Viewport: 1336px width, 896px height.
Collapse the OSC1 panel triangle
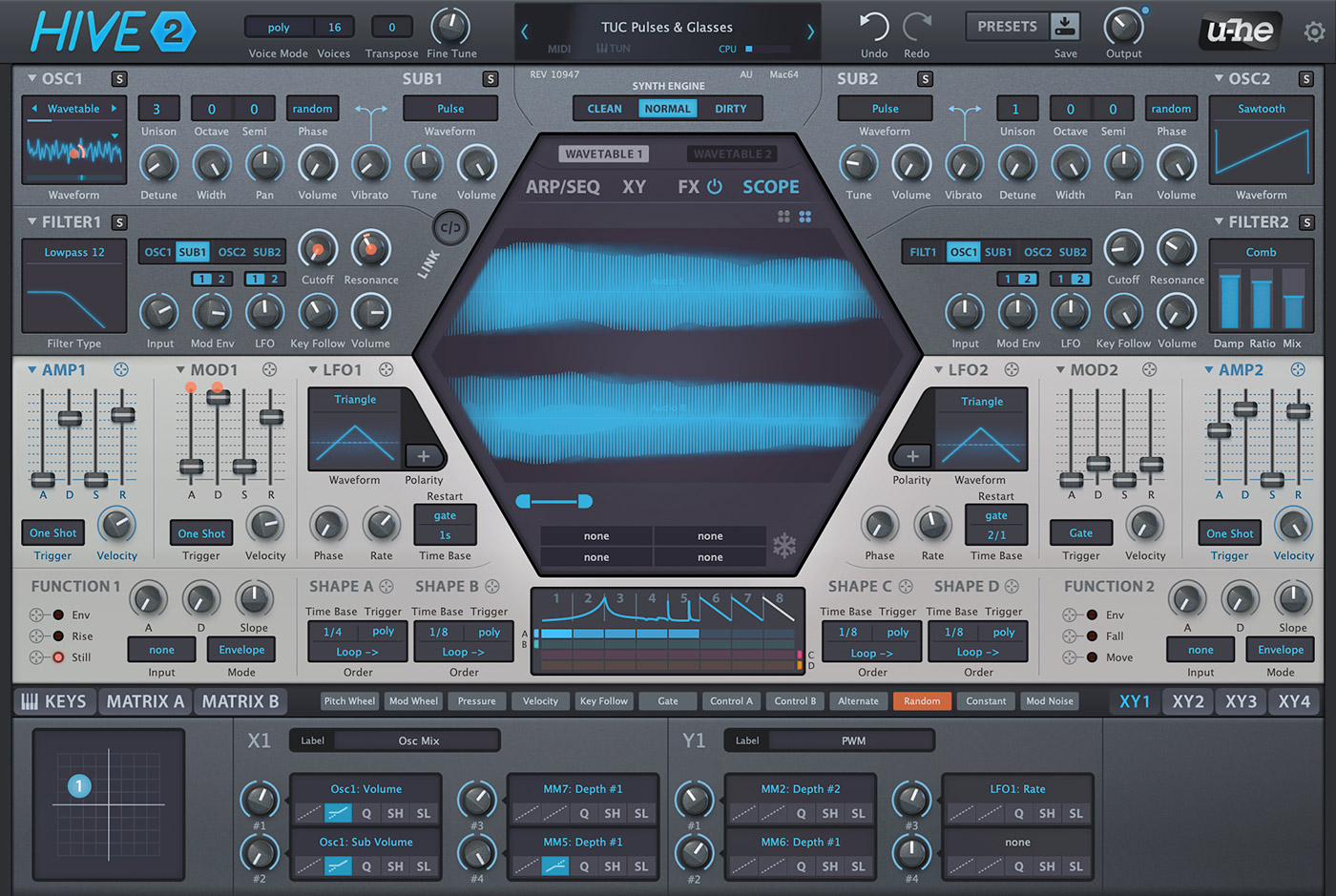tap(31, 78)
